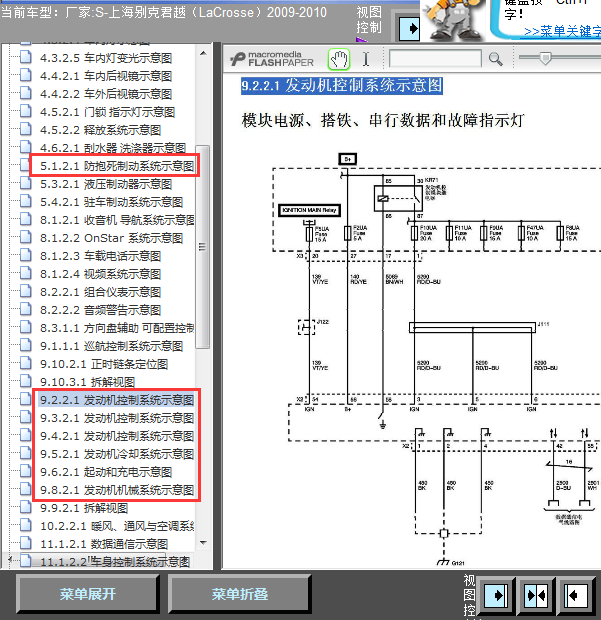Click the tree scroll down arrow

point(203,542)
